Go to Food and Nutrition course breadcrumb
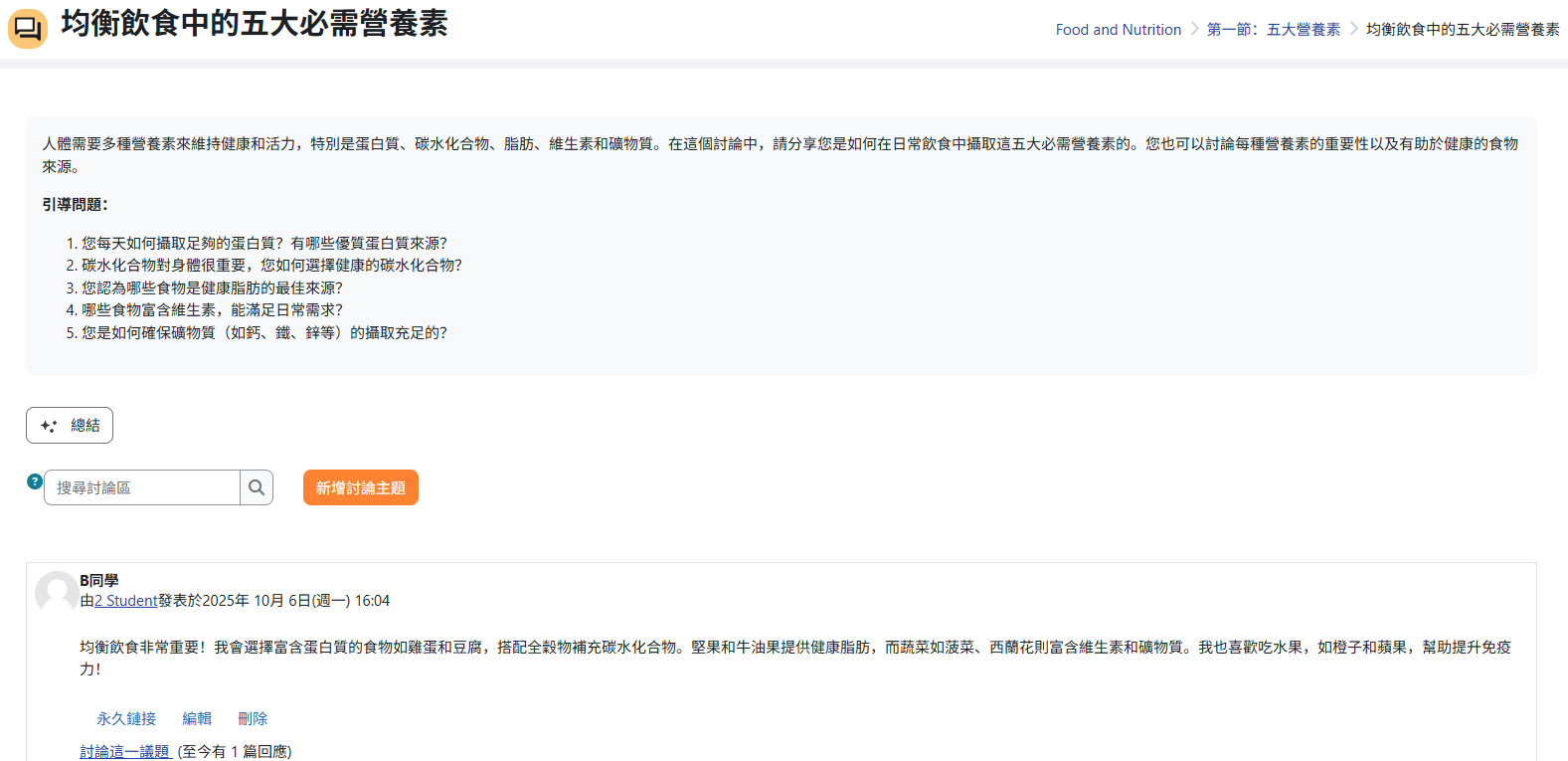This screenshot has height=761, width=1568. (x=1118, y=30)
